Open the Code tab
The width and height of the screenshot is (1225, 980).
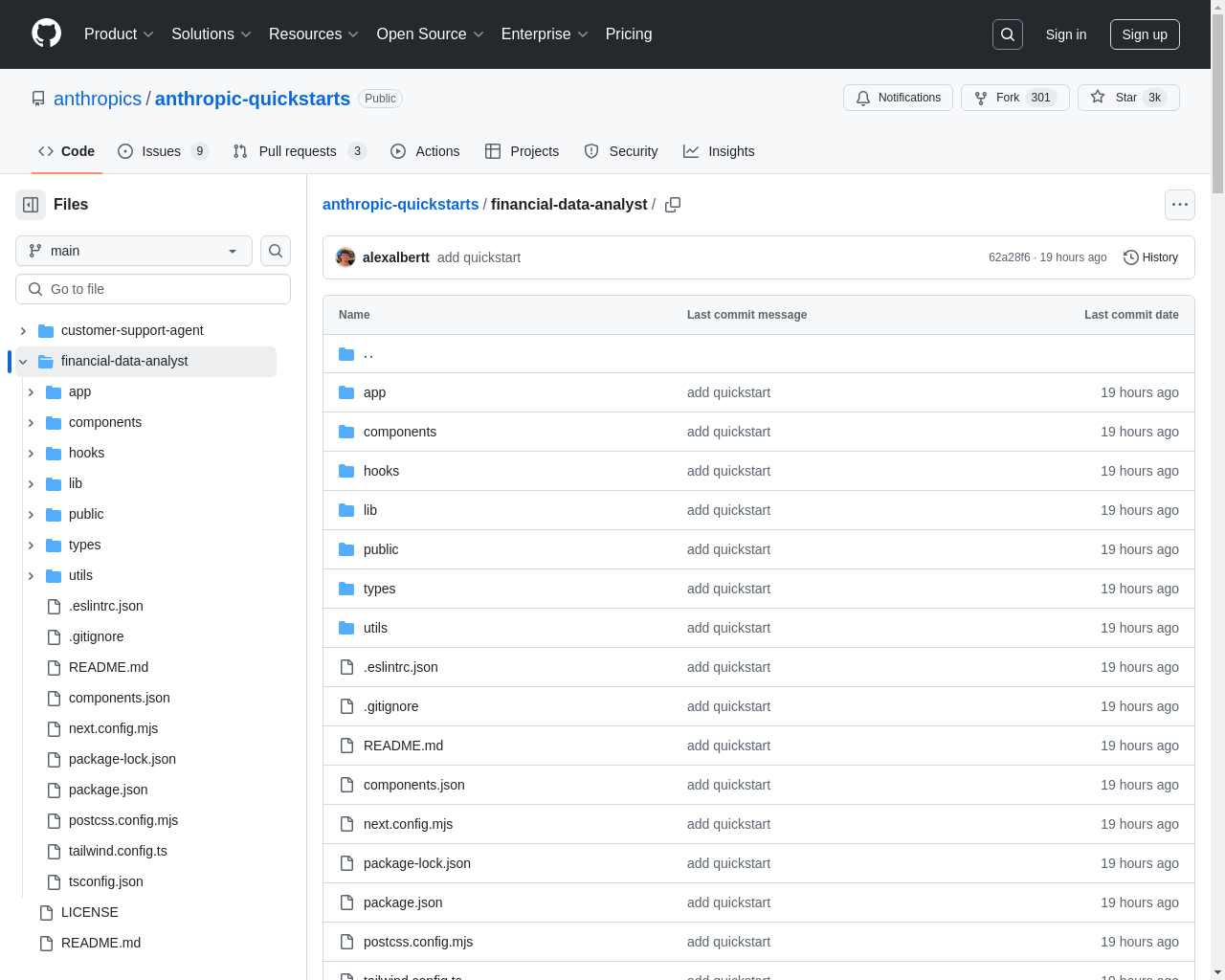67,151
